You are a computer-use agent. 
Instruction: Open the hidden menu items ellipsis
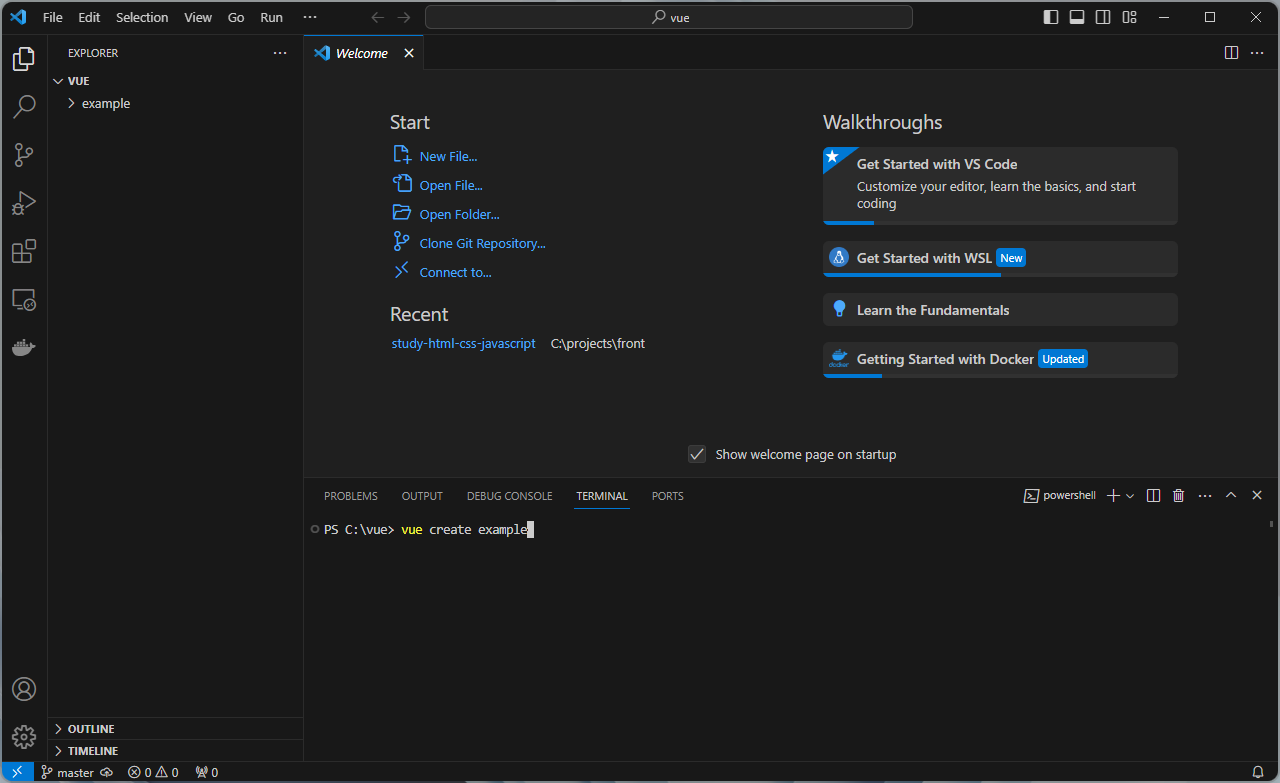click(x=310, y=17)
